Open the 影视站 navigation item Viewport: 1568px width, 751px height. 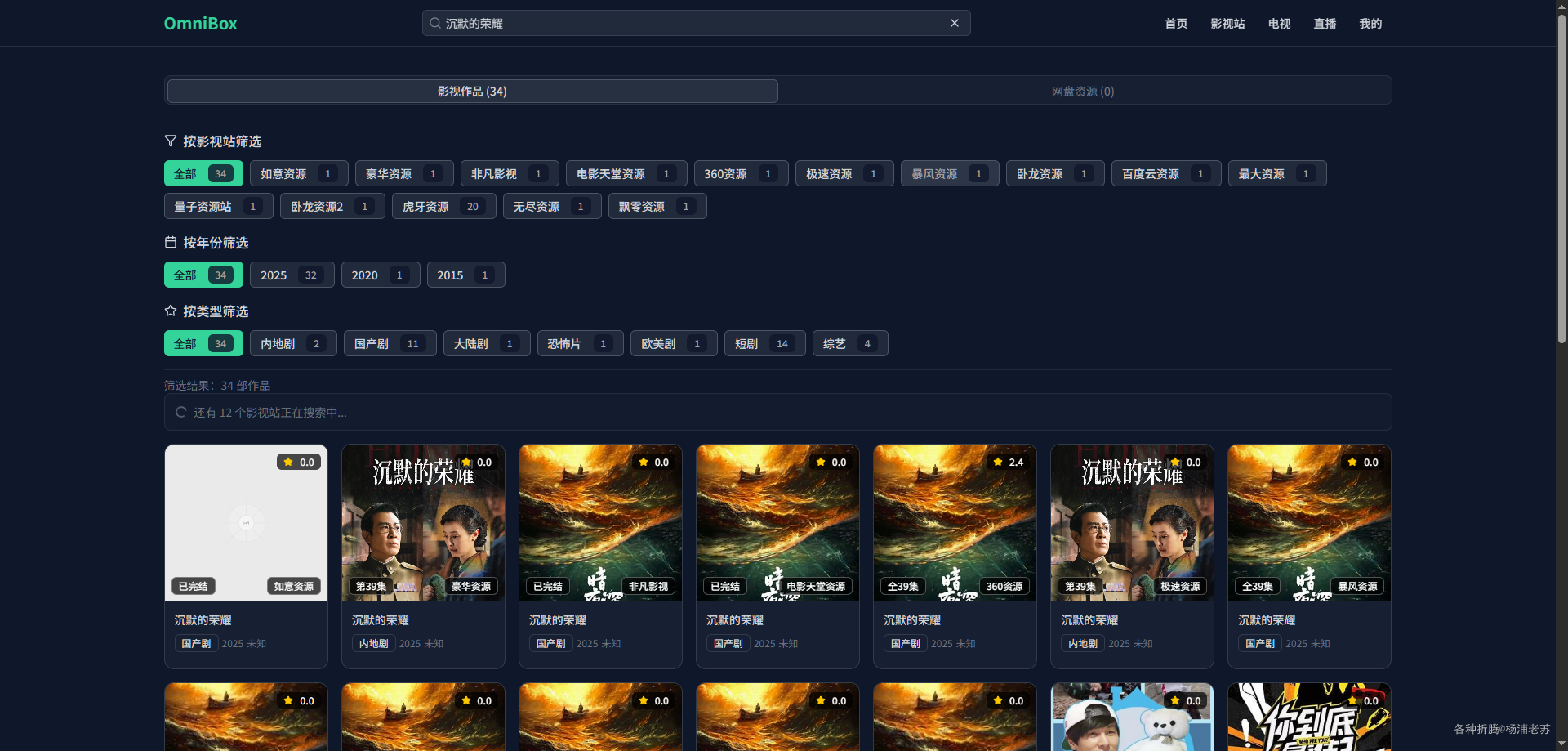tap(1227, 24)
